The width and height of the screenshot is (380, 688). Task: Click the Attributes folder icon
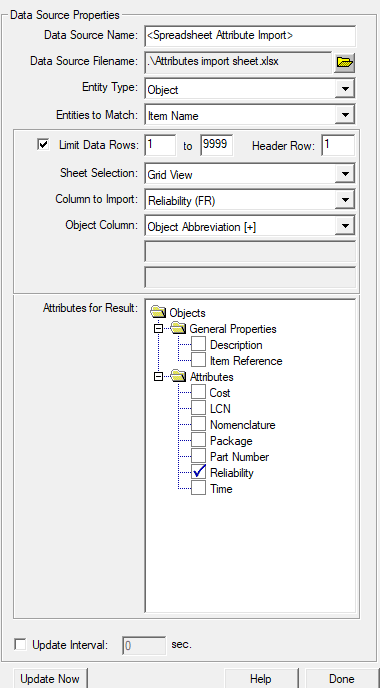pyautogui.click(x=178, y=376)
